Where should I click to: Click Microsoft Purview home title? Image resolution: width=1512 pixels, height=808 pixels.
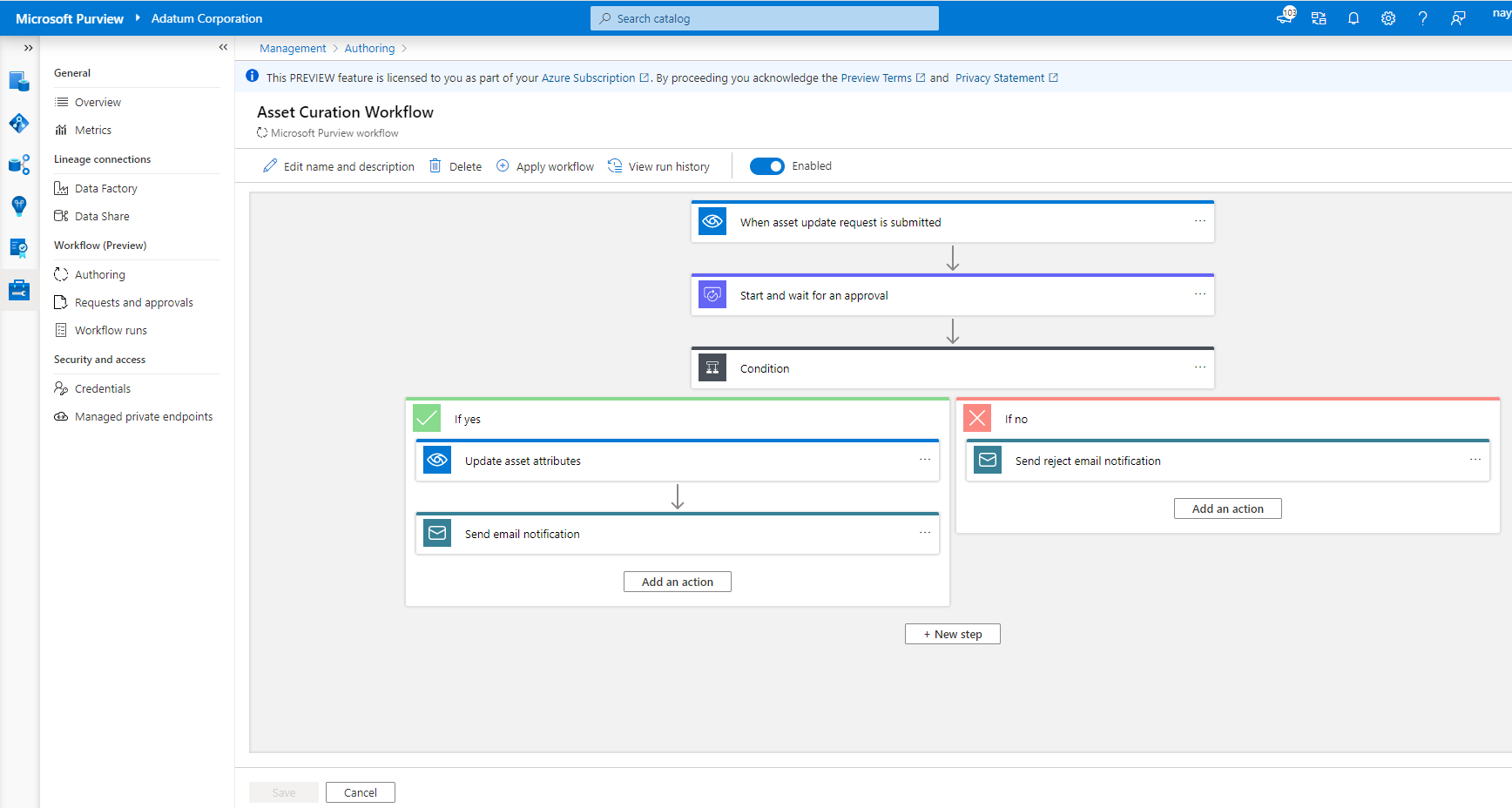point(70,18)
